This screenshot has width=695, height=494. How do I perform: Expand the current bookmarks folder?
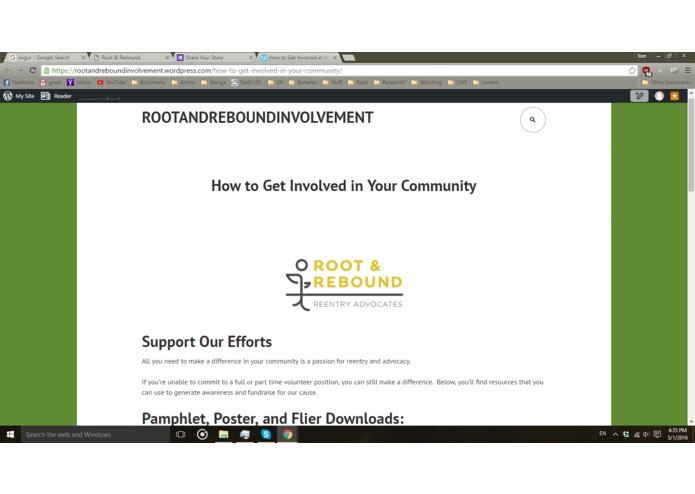click(x=486, y=82)
